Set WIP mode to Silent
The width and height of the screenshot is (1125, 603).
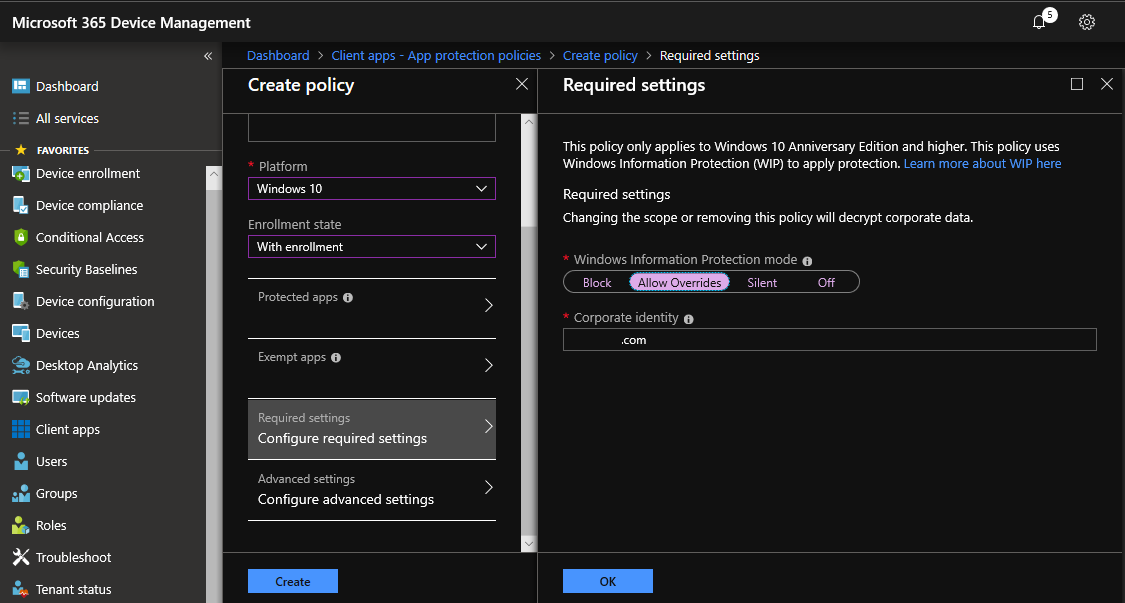pos(762,282)
